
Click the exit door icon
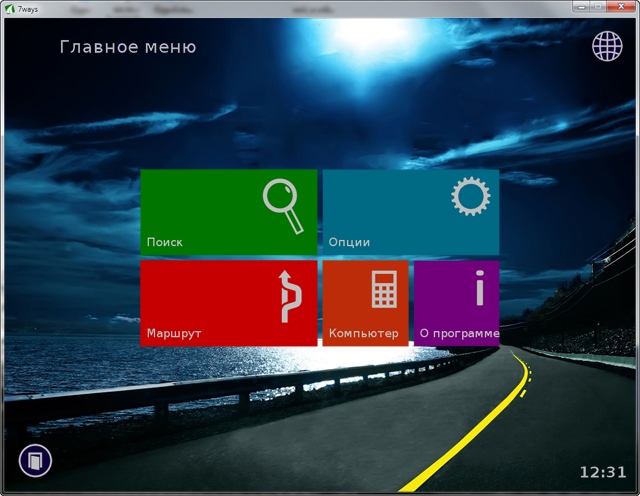pos(35,461)
